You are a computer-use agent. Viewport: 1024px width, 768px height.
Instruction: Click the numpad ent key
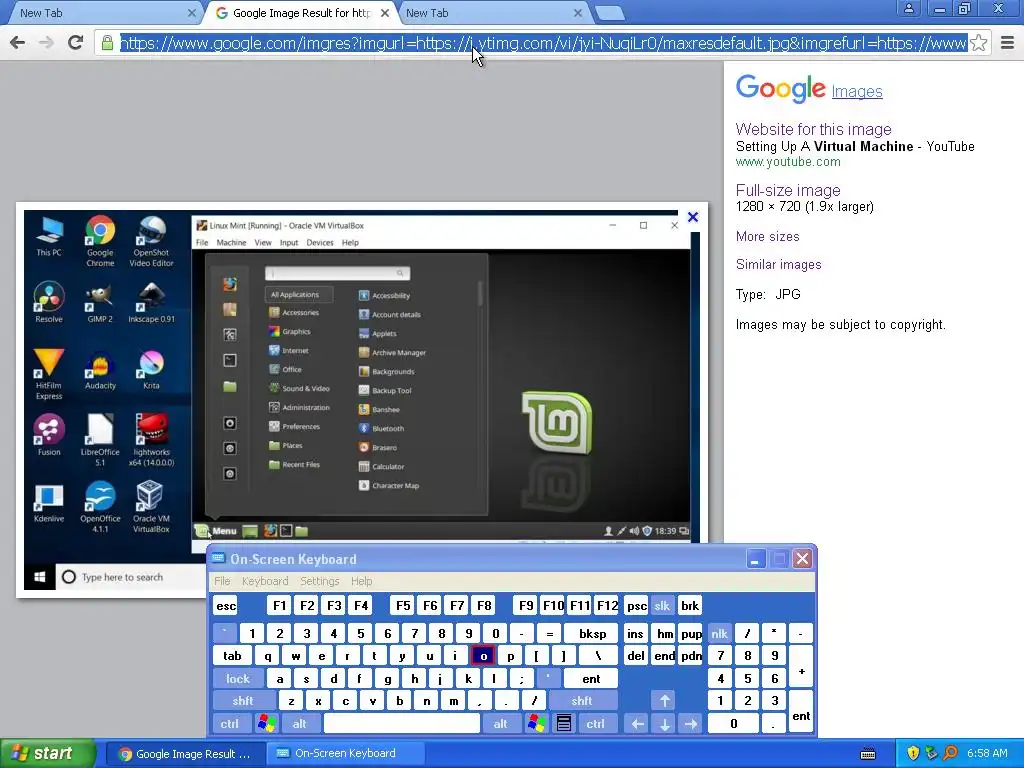(801, 712)
